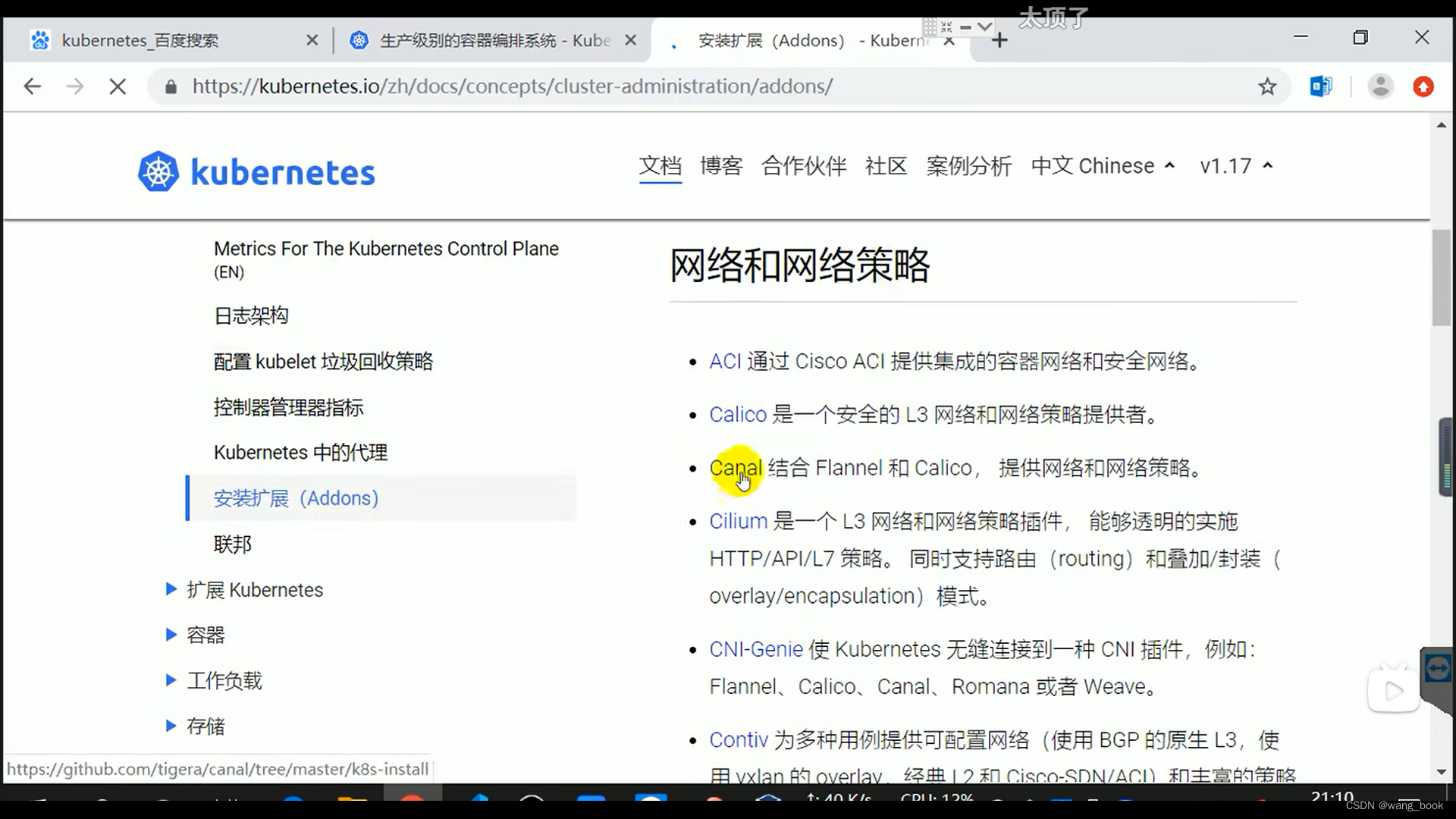
Task: Open the 合作伙伴 navigation item
Action: click(804, 166)
